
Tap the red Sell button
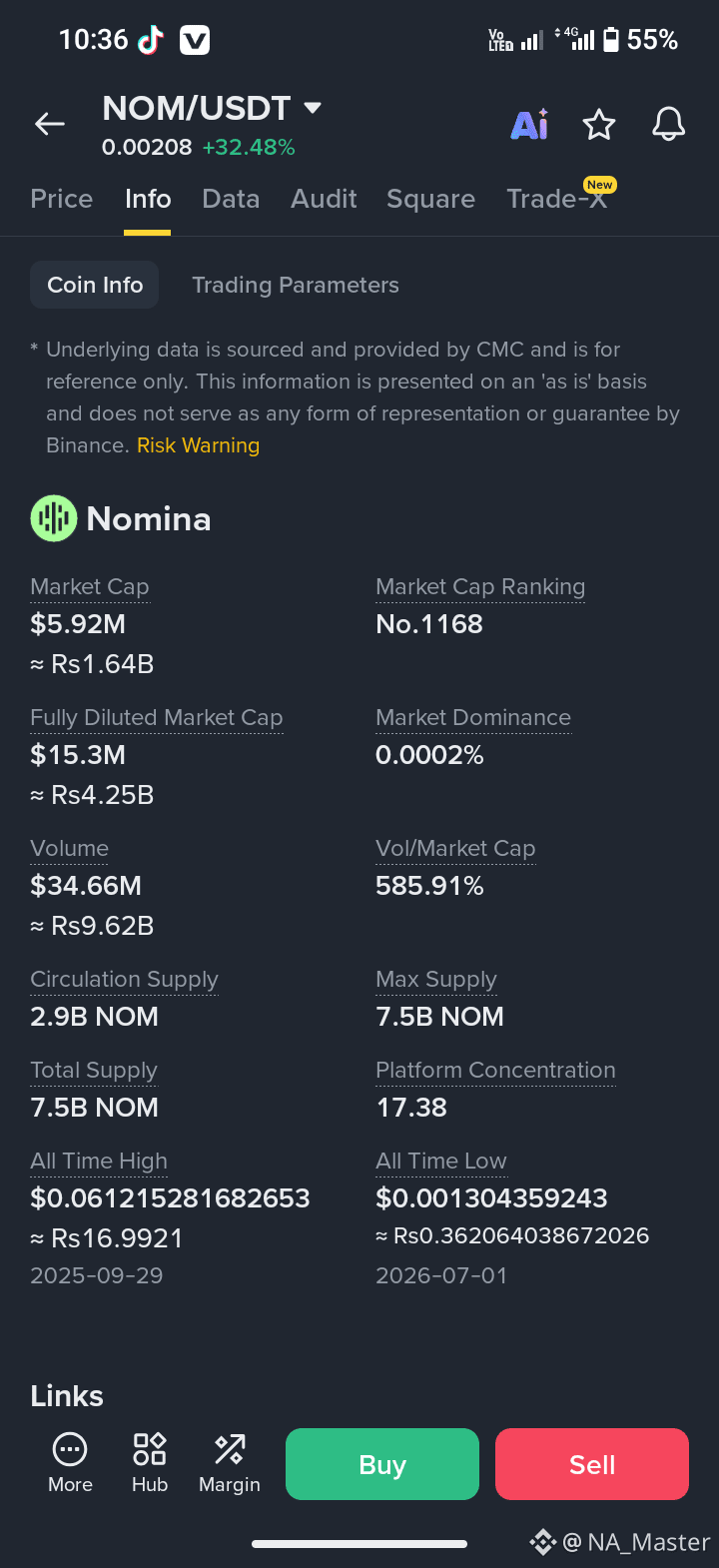(592, 1464)
